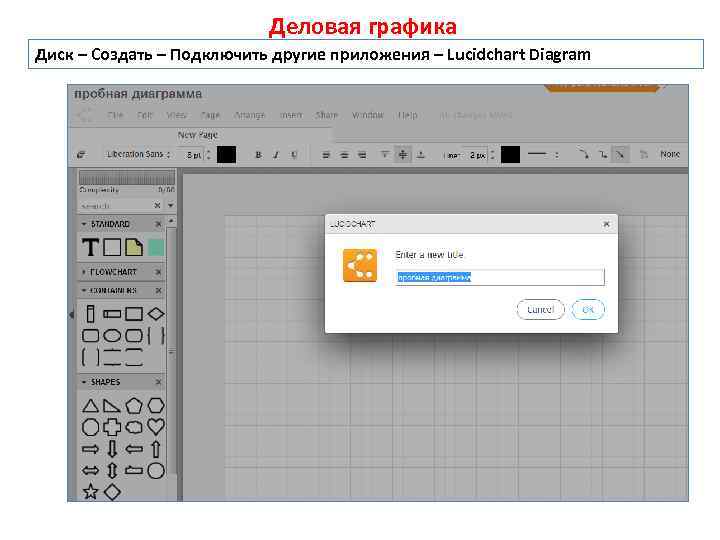The height and width of the screenshot is (540, 720).
Task: Select the octagon shape
Action: point(90,427)
